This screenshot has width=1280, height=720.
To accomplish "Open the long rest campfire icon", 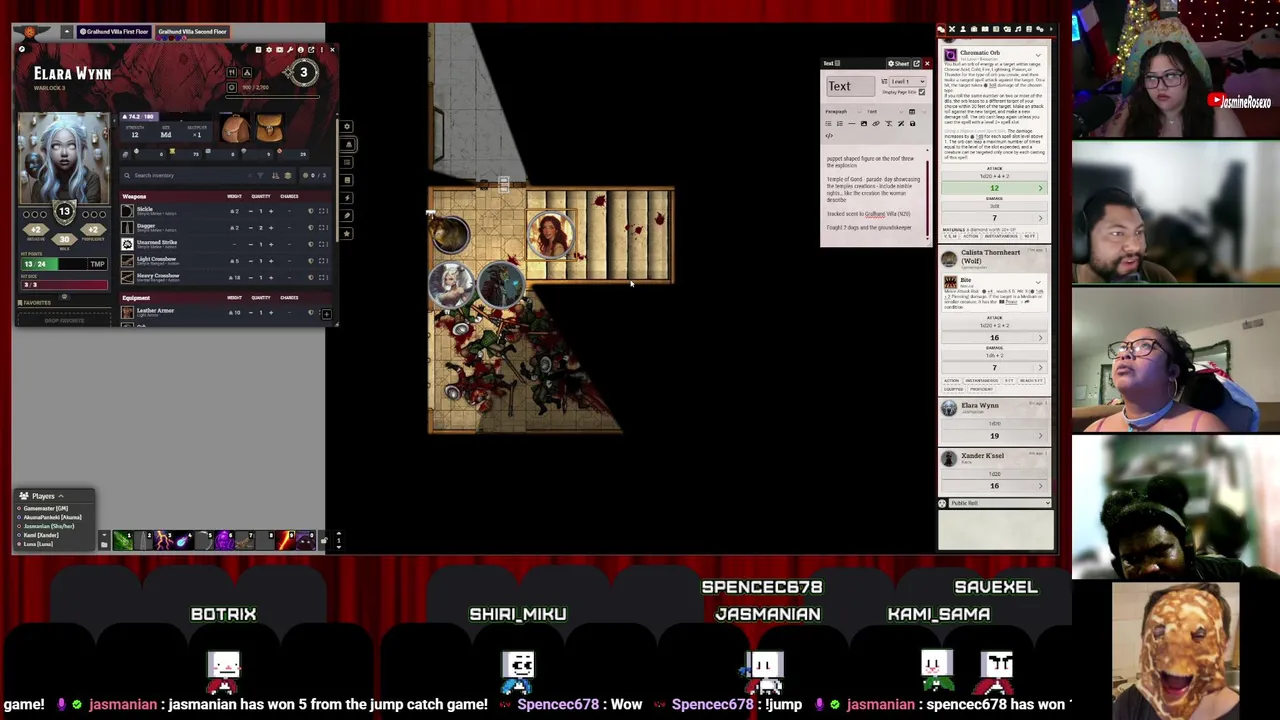I will 247,72.
